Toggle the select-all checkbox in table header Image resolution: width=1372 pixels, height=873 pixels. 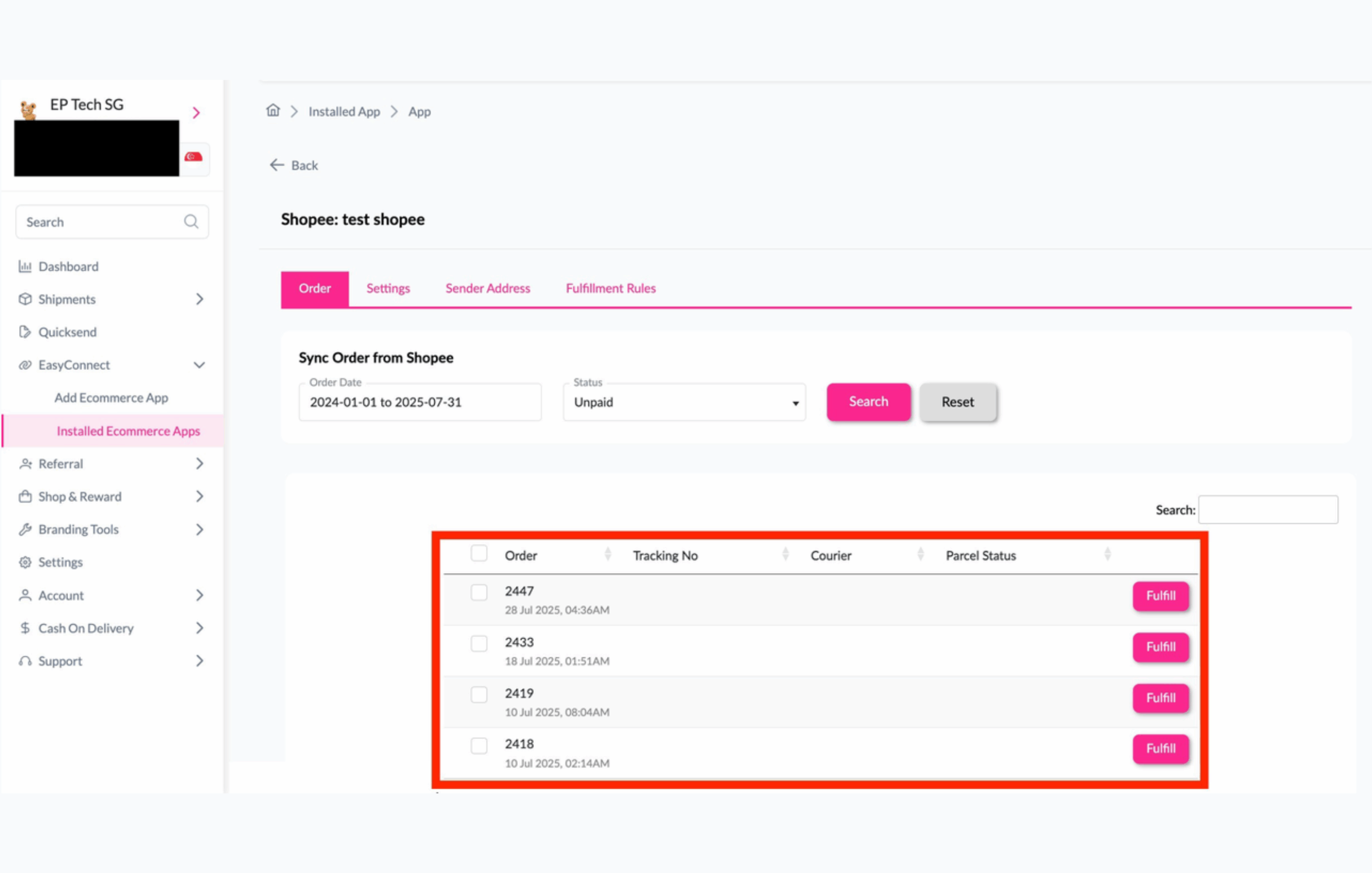coord(479,554)
